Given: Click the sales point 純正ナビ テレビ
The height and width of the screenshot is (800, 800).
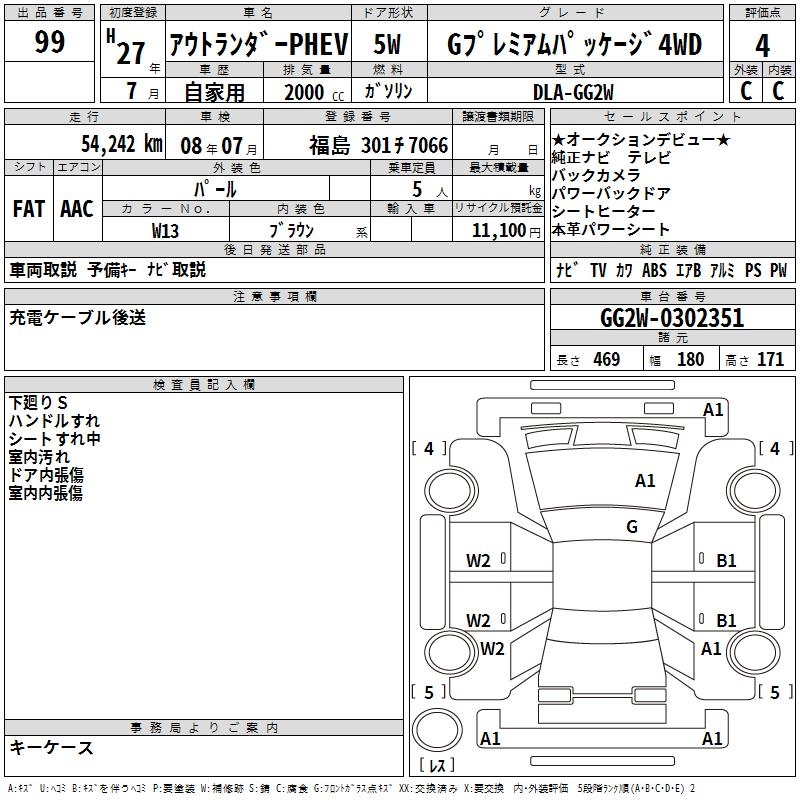Looking at the screenshot, I should tap(611, 157).
